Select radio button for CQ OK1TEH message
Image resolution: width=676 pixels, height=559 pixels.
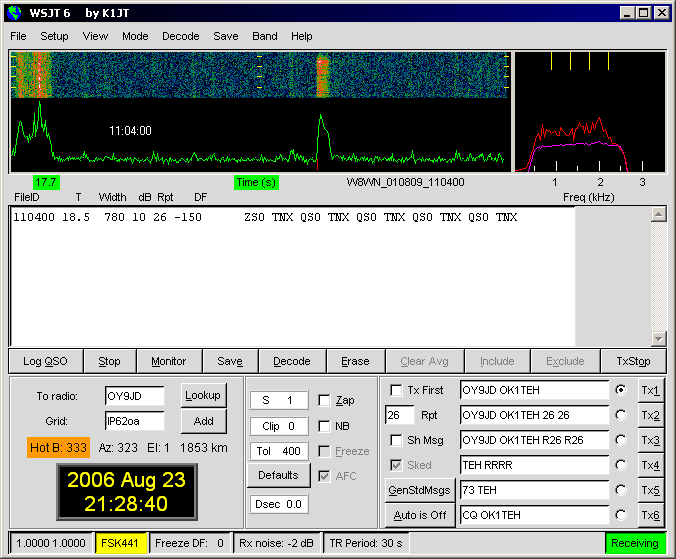click(621, 515)
